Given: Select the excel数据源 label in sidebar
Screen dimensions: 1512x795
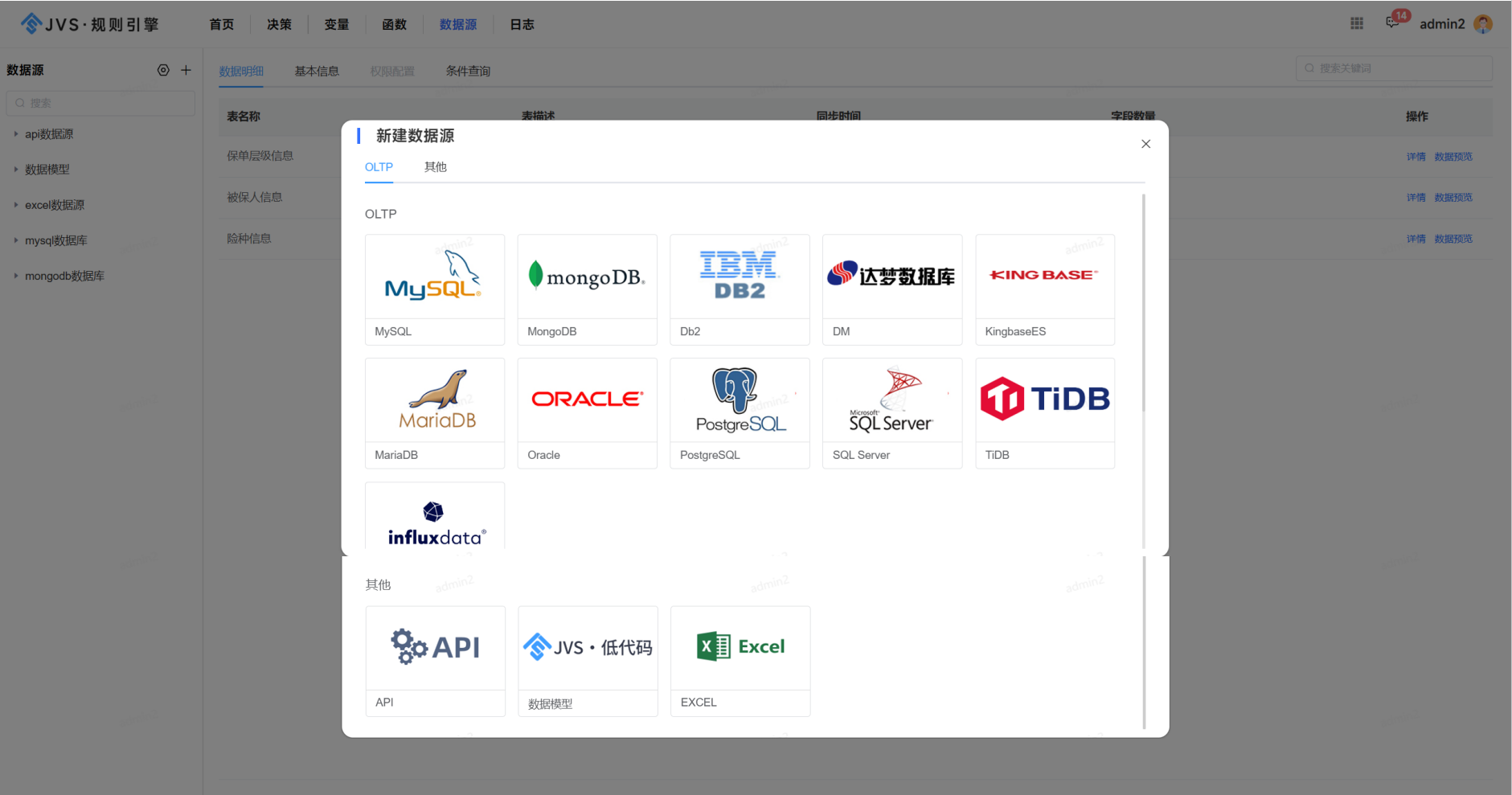Looking at the screenshot, I should click(55, 205).
